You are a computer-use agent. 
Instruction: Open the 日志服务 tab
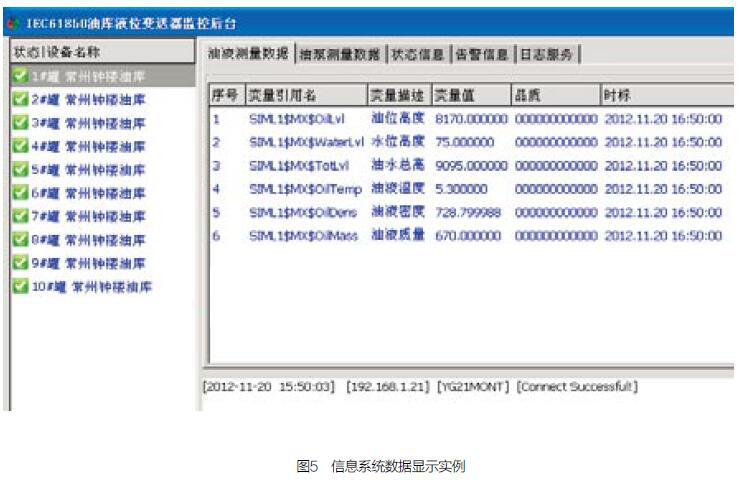(547, 55)
